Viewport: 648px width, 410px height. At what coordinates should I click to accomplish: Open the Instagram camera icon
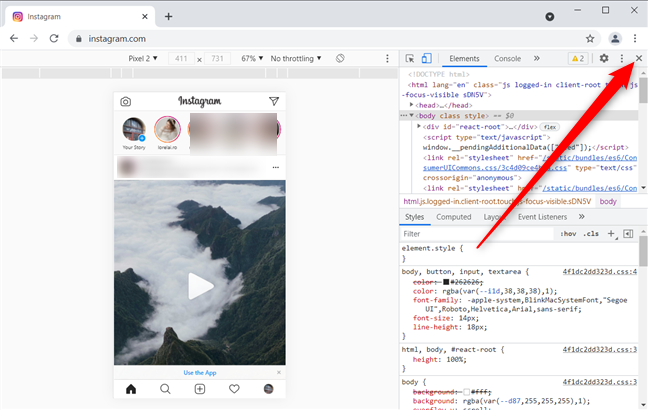pyautogui.click(x=126, y=102)
